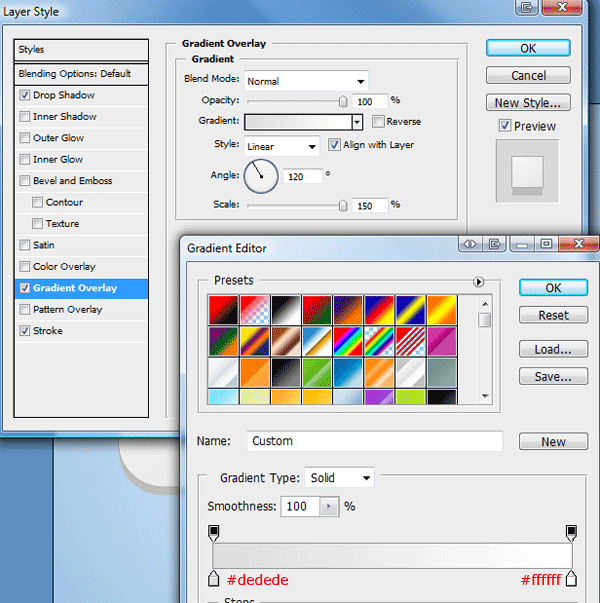600x603 pixels.
Task: Open the gradient Style dropdown
Action: 282,146
